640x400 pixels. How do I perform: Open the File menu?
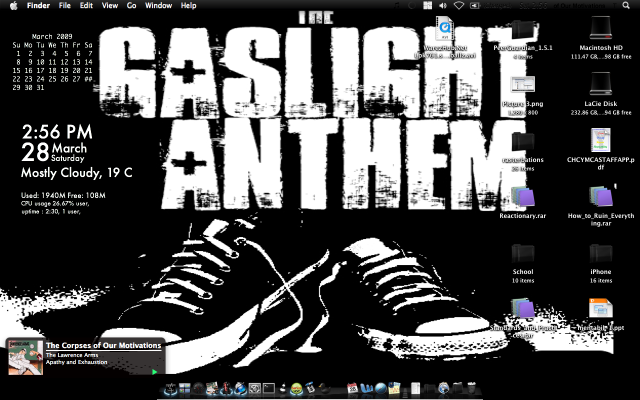point(64,6)
